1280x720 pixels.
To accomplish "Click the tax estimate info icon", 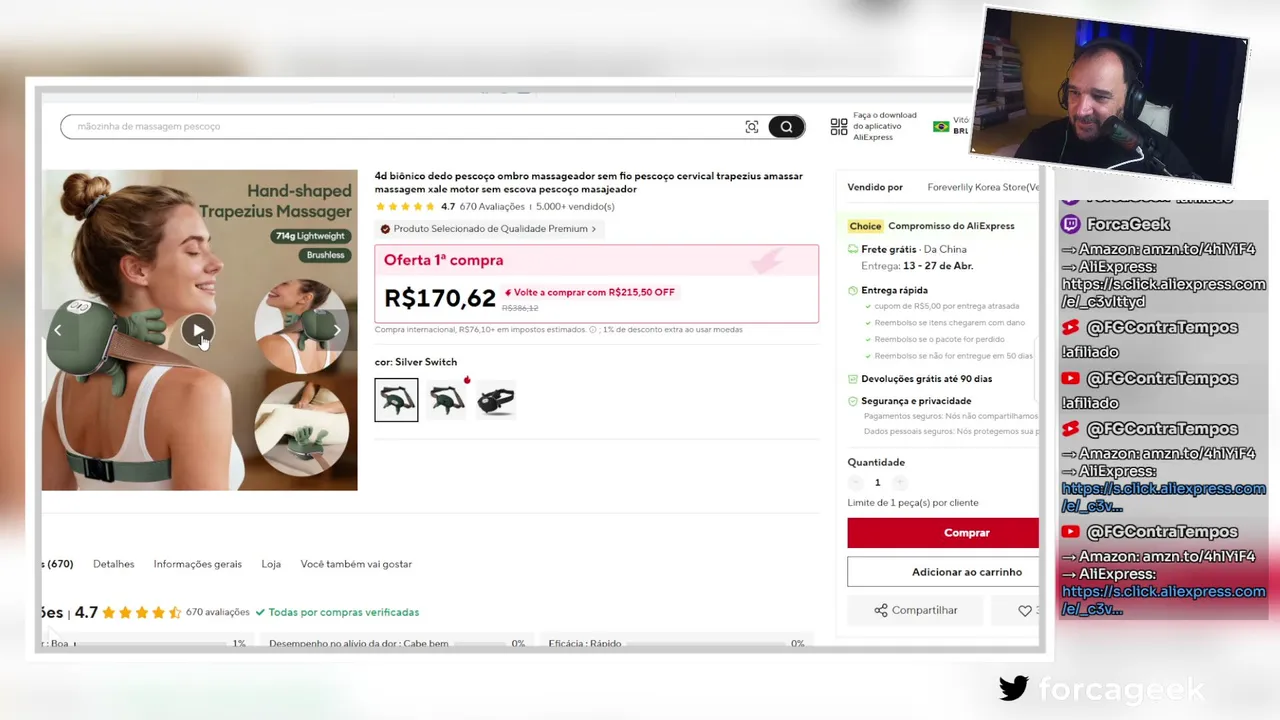I will point(593,330).
